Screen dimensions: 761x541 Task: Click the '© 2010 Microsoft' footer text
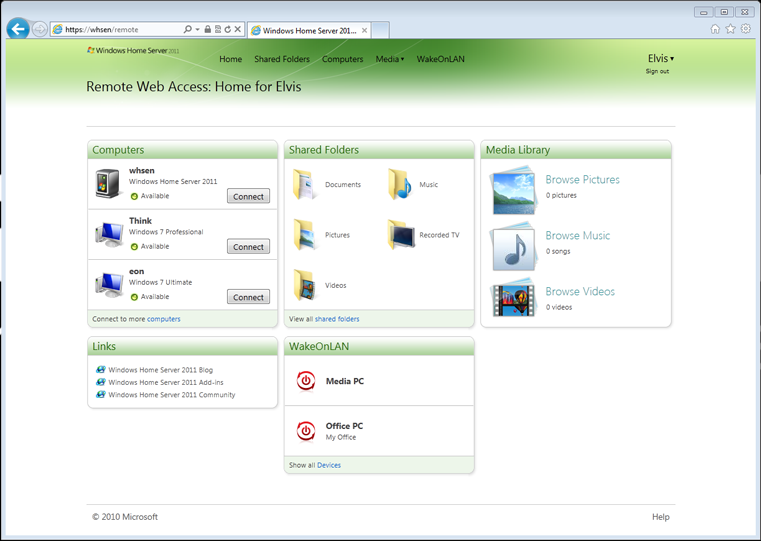coord(125,517)
